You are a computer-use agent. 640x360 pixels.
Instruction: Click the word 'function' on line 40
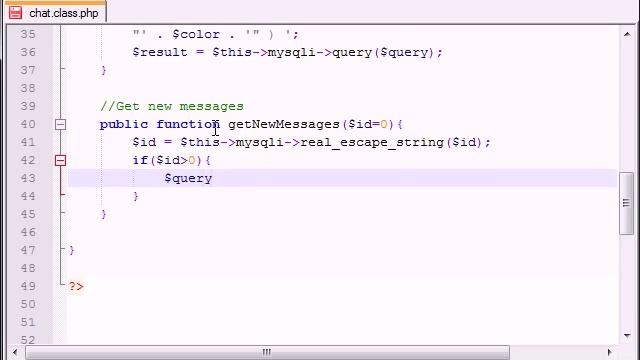coord(188,124)
